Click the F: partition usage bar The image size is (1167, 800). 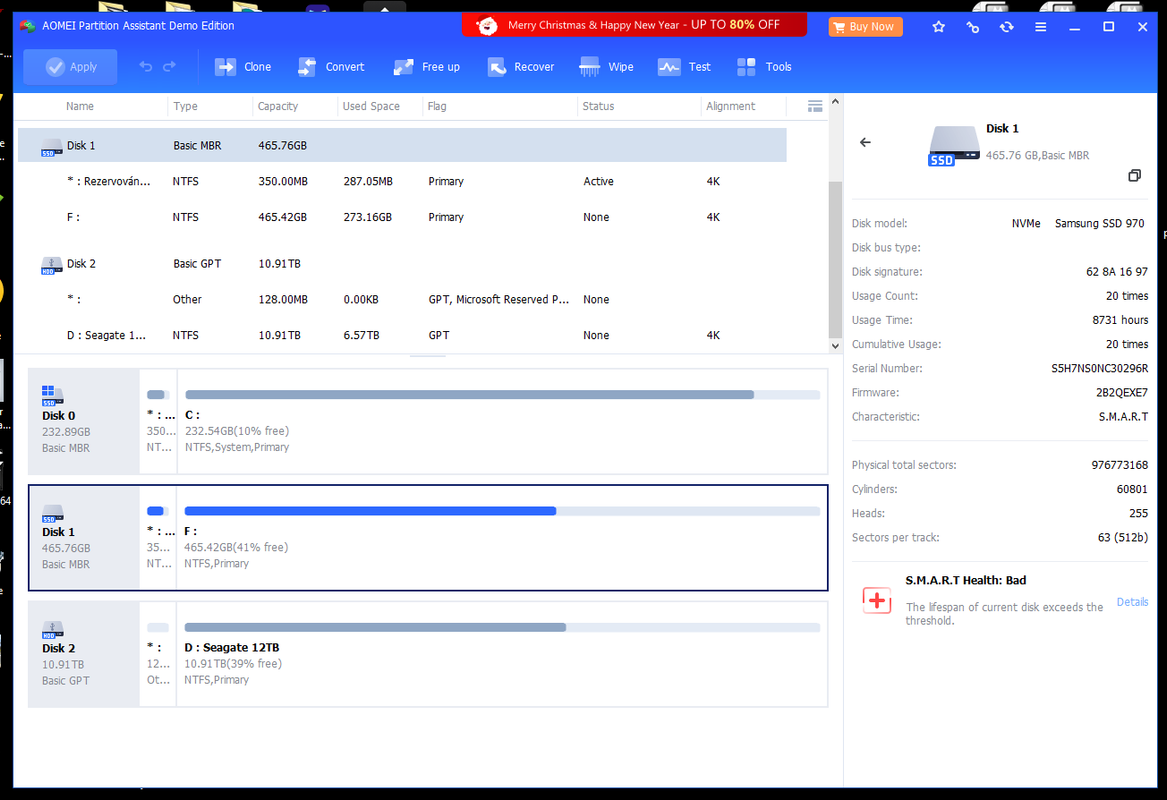pos(502,511)
